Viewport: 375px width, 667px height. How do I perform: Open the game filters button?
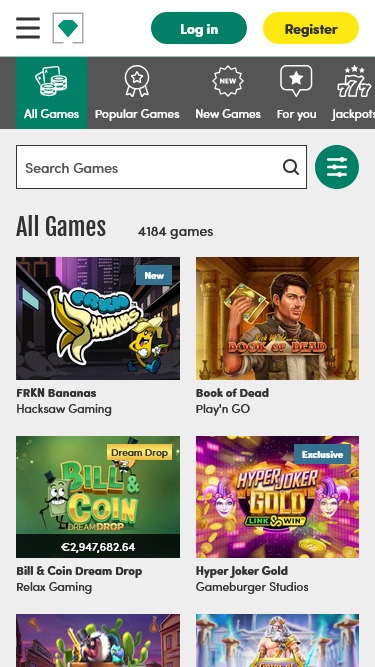click(337, 167)
